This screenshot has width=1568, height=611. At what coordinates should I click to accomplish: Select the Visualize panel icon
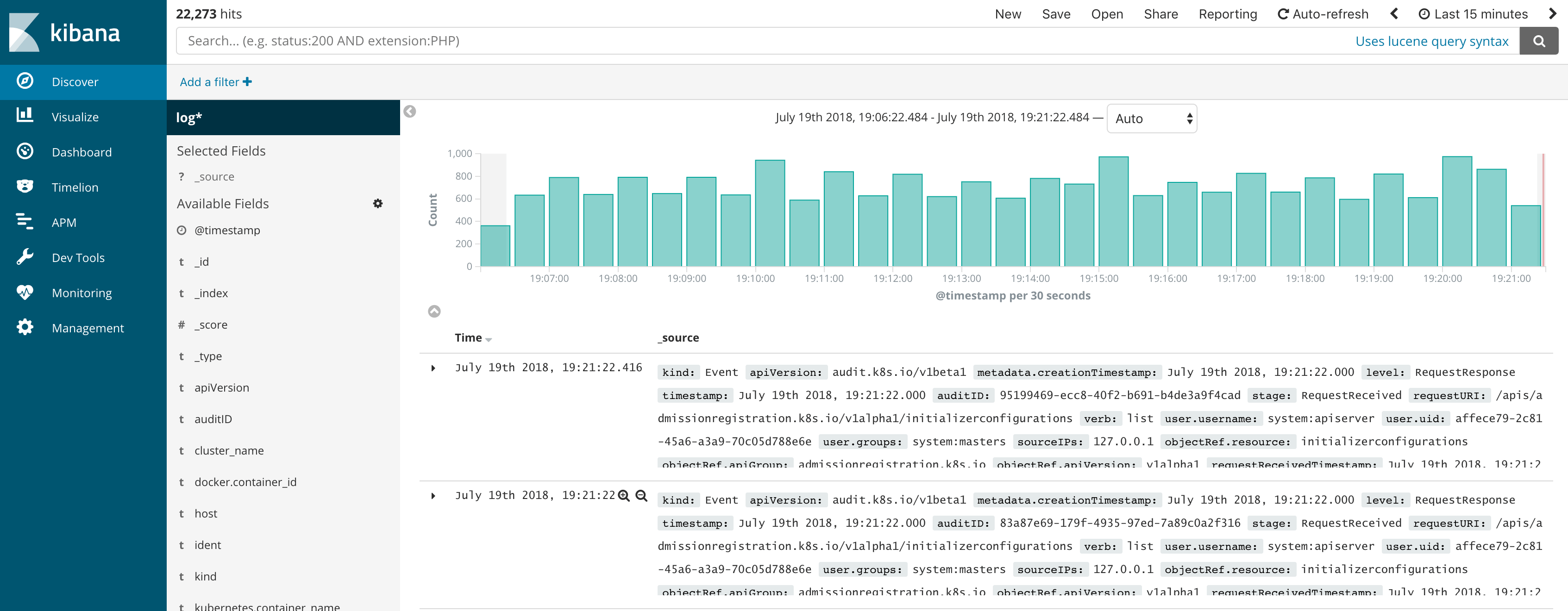click(25, 116)
